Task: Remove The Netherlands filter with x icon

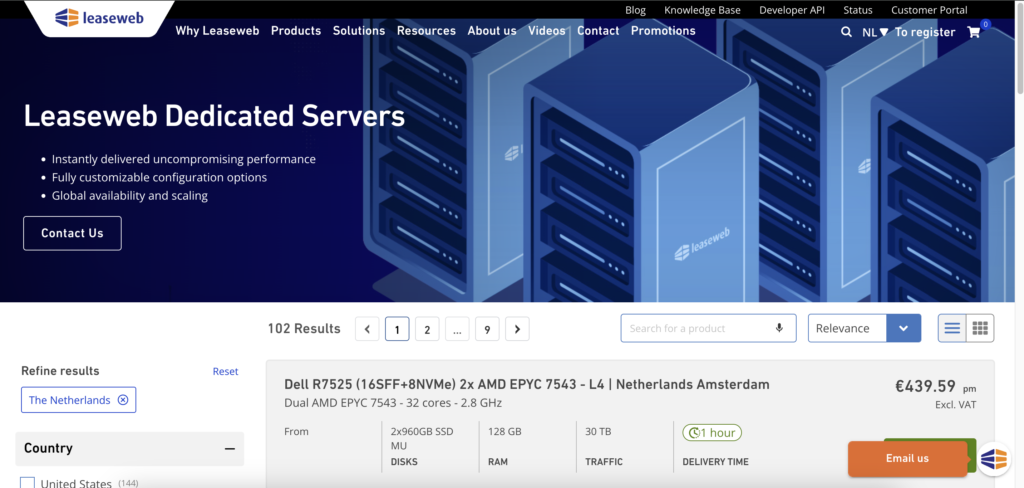Action: (x=123, y=400)
